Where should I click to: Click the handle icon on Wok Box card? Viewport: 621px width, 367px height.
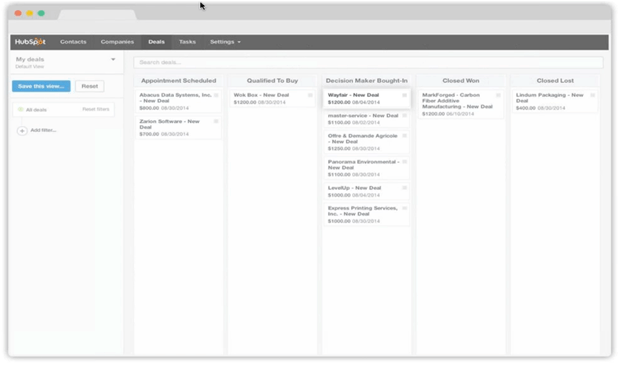(310, 95)
